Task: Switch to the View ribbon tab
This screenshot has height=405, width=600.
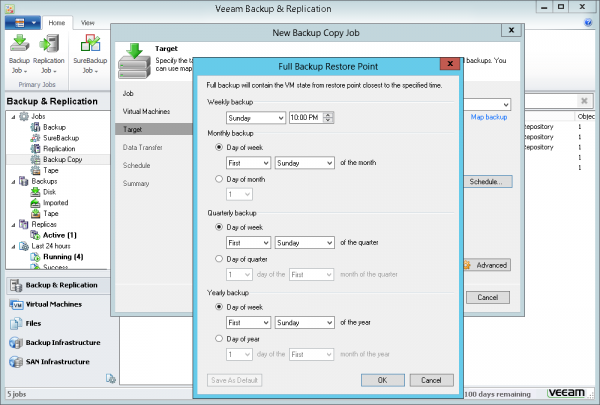Action: (x=88, y=21)
